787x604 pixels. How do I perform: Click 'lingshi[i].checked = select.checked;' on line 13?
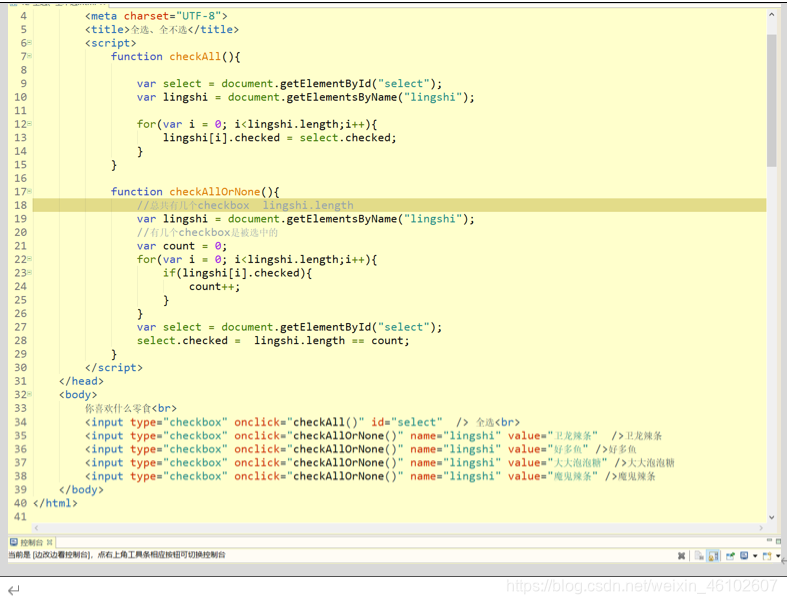click(x=280, y=137)
